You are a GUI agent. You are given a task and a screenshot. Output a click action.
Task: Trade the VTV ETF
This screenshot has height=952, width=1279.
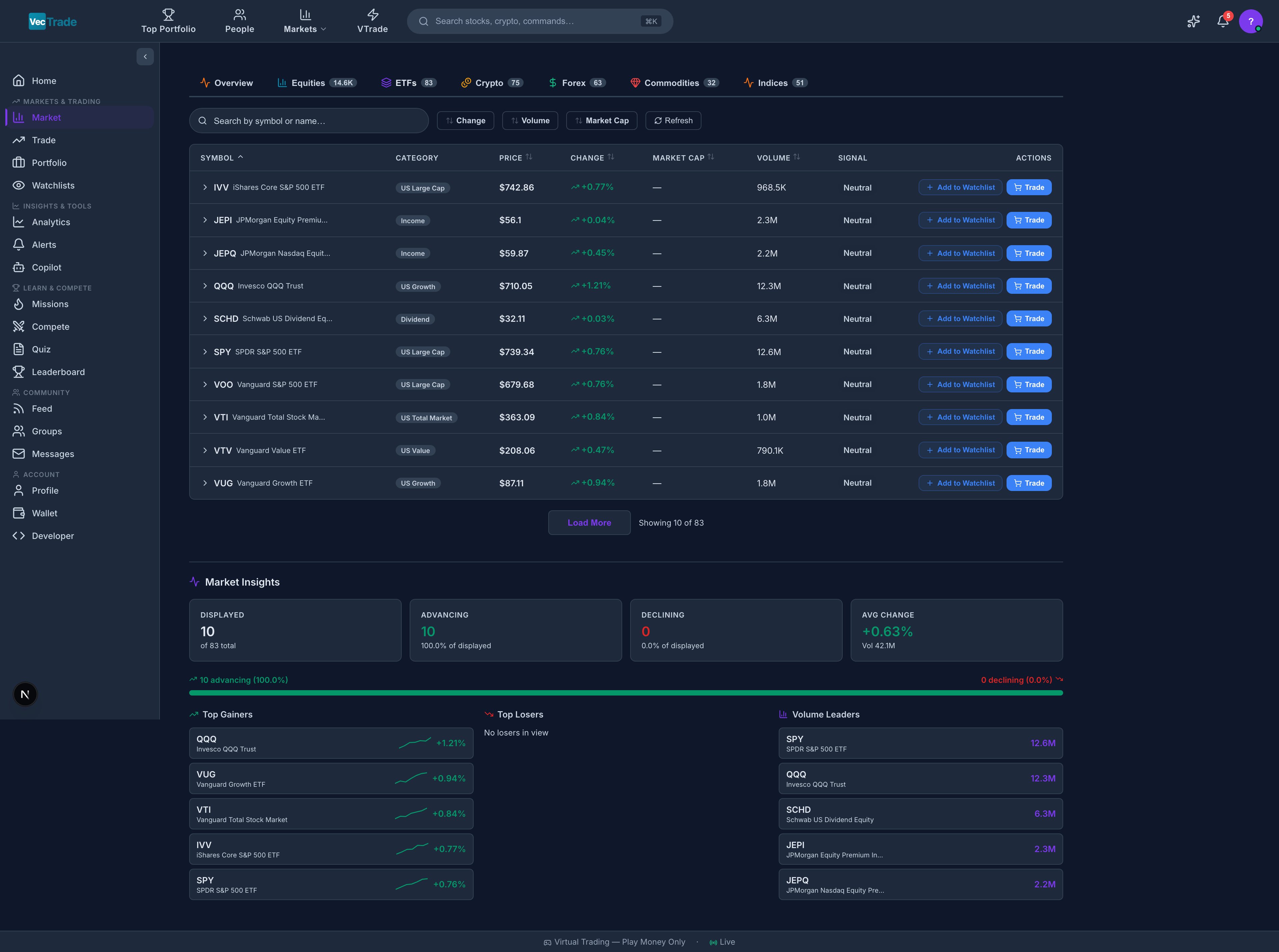click(1029, 450)
